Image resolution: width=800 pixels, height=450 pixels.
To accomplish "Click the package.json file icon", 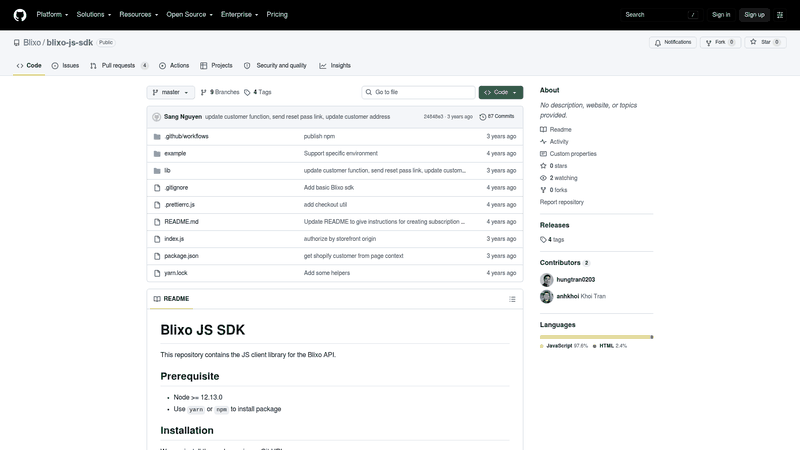I will pyautogui.click(x=157, y=256).
